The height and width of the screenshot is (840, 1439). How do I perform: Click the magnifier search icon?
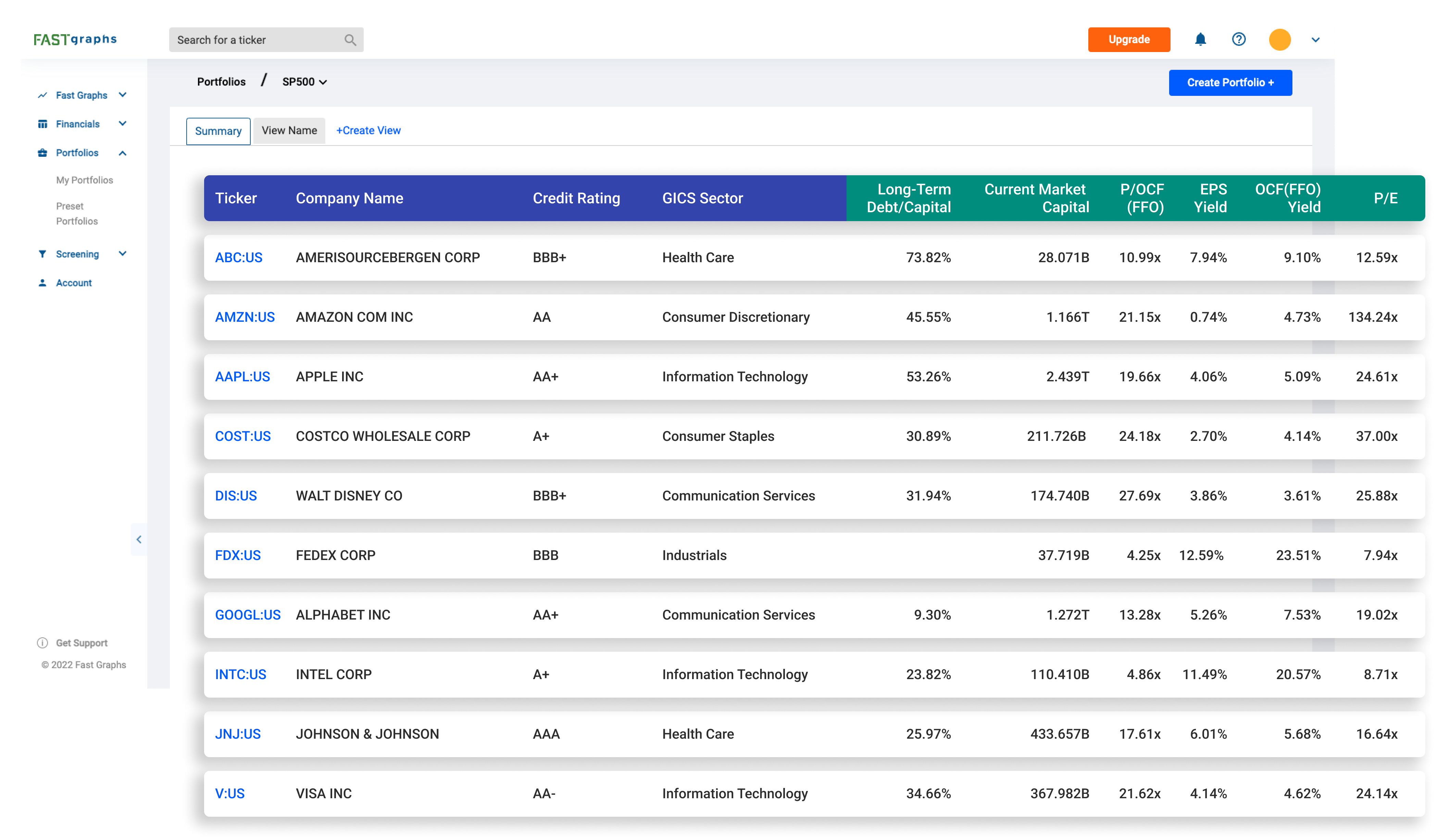350,40
